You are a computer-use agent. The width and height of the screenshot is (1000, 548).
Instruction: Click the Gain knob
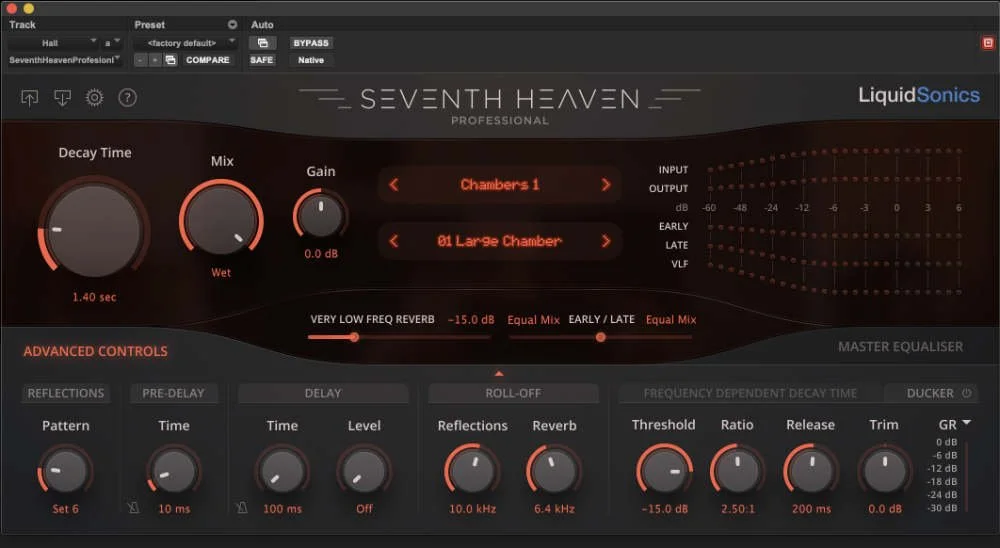(321, 216)
